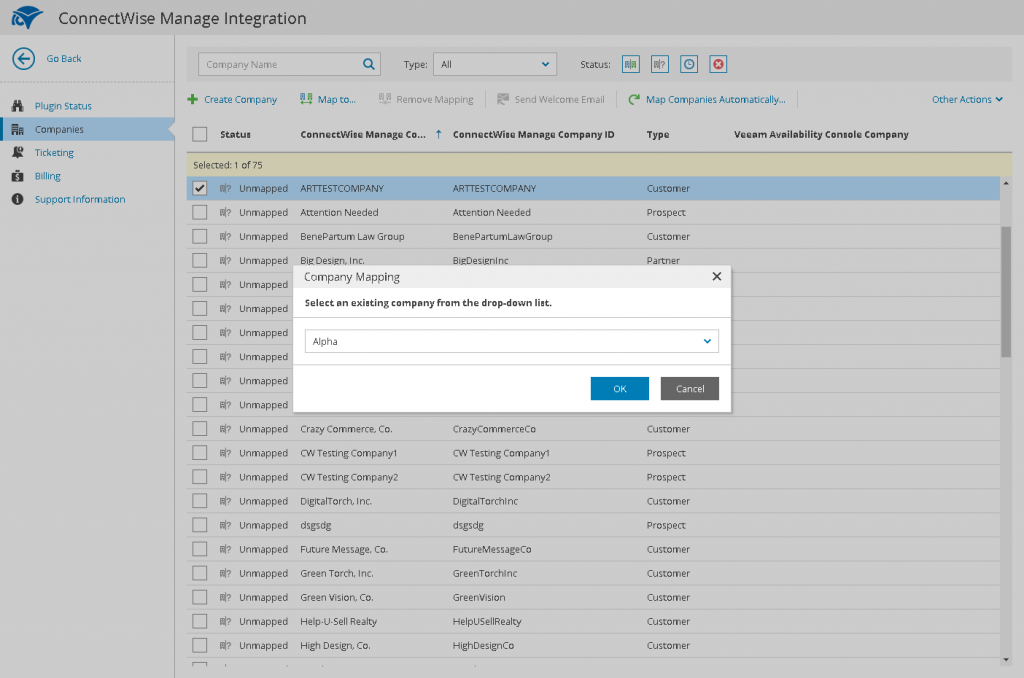The width and height of the screenshot is (1024, 678).
Task: Click Create Company label
Action: click(240, 99)
